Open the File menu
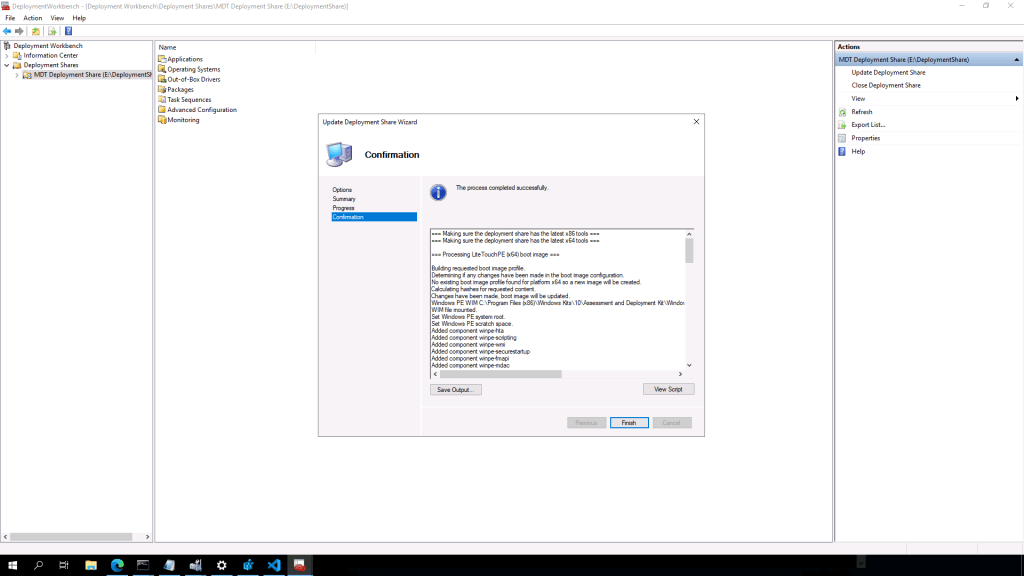The height and width of the screenshot is (576, 1024). [x=10, y=18]
